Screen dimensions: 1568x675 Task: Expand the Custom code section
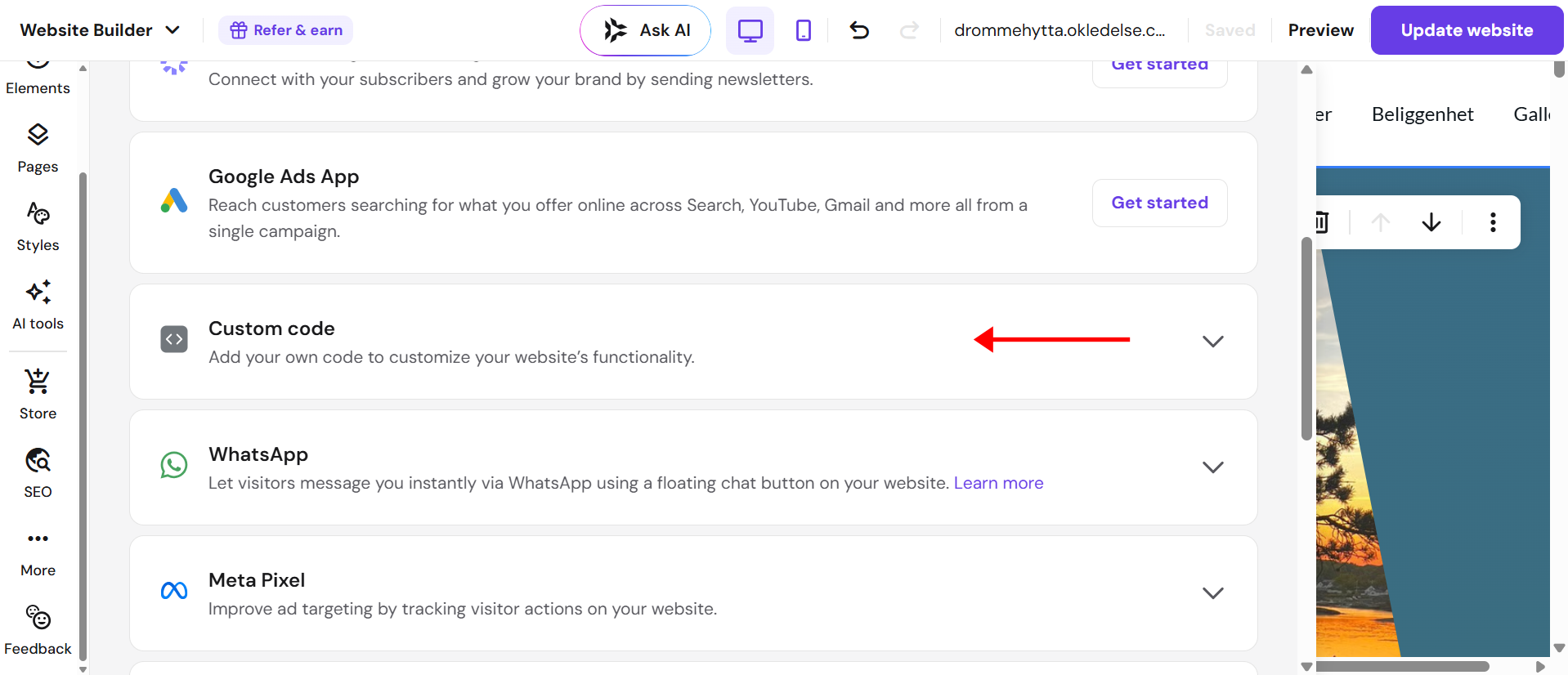point(1213,341)
